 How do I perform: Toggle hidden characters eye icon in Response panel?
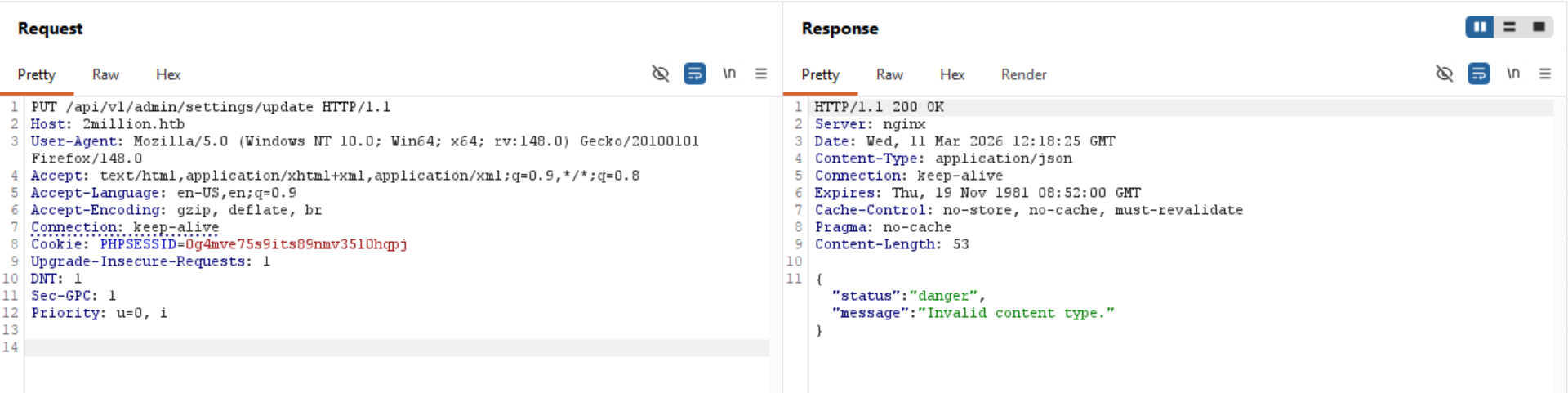pyautogui.click(x=1445, y=74)
